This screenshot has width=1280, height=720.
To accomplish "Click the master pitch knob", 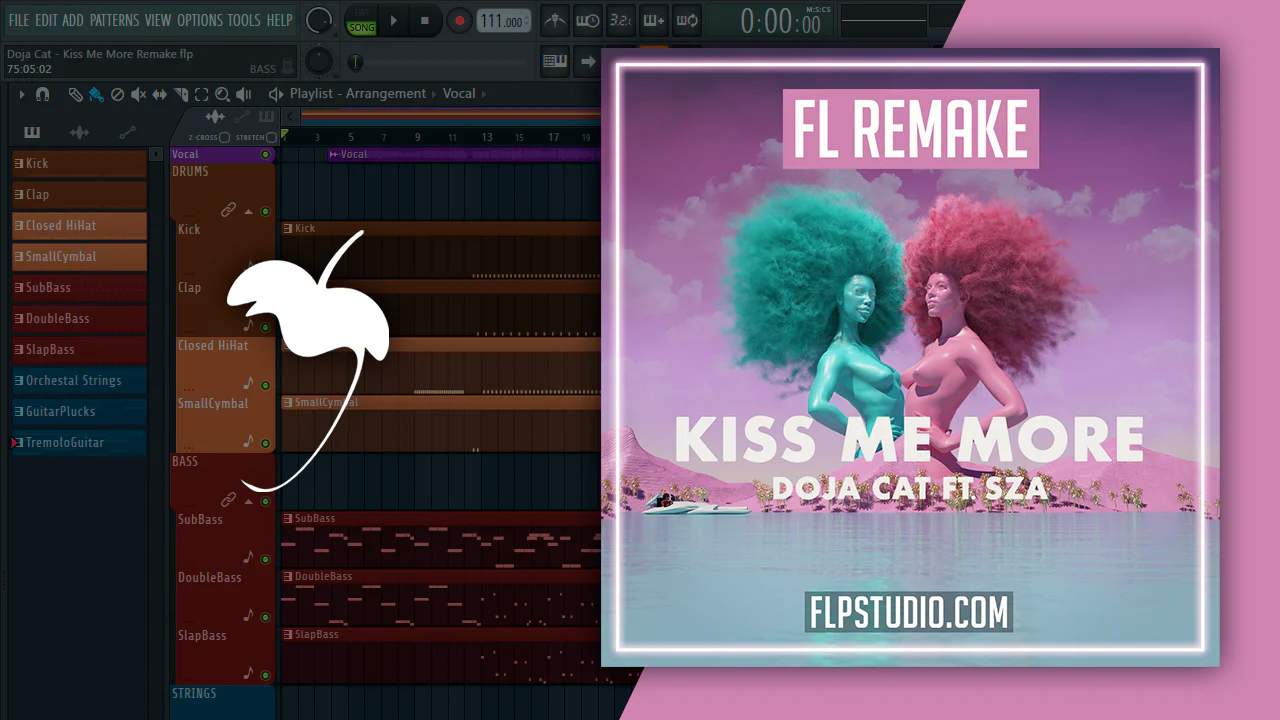I will [318, 61].
